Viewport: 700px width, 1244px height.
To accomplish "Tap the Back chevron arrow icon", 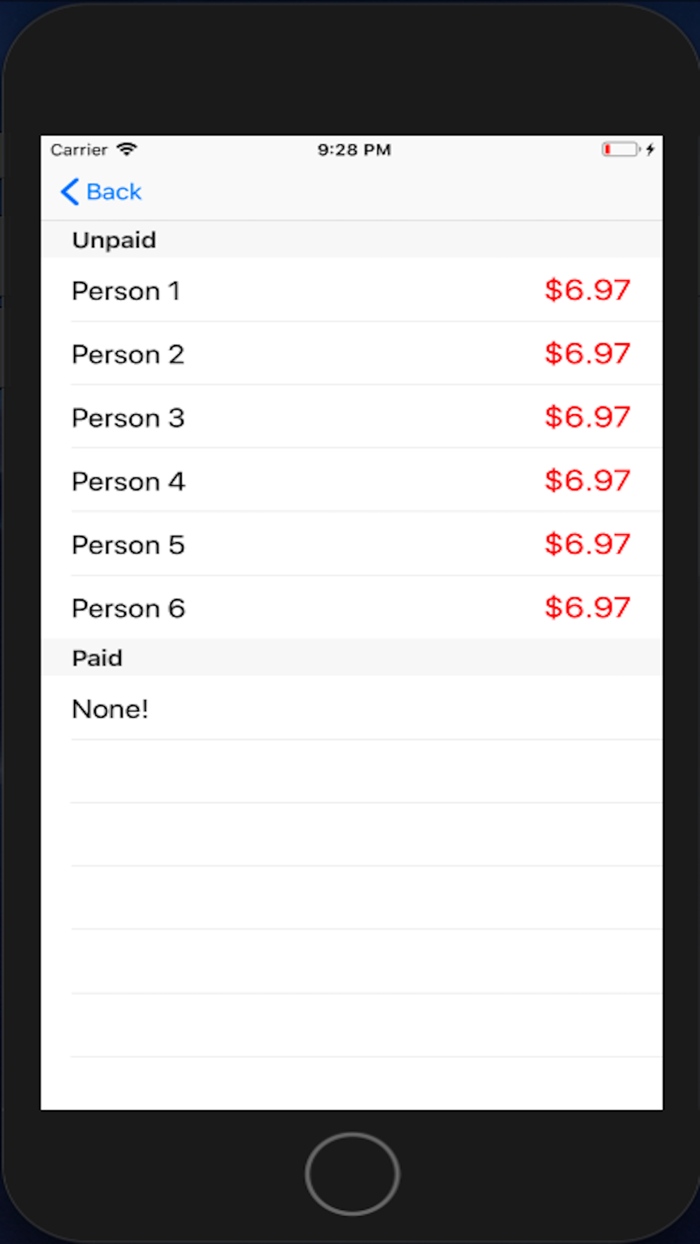I will tap(69, 192).
